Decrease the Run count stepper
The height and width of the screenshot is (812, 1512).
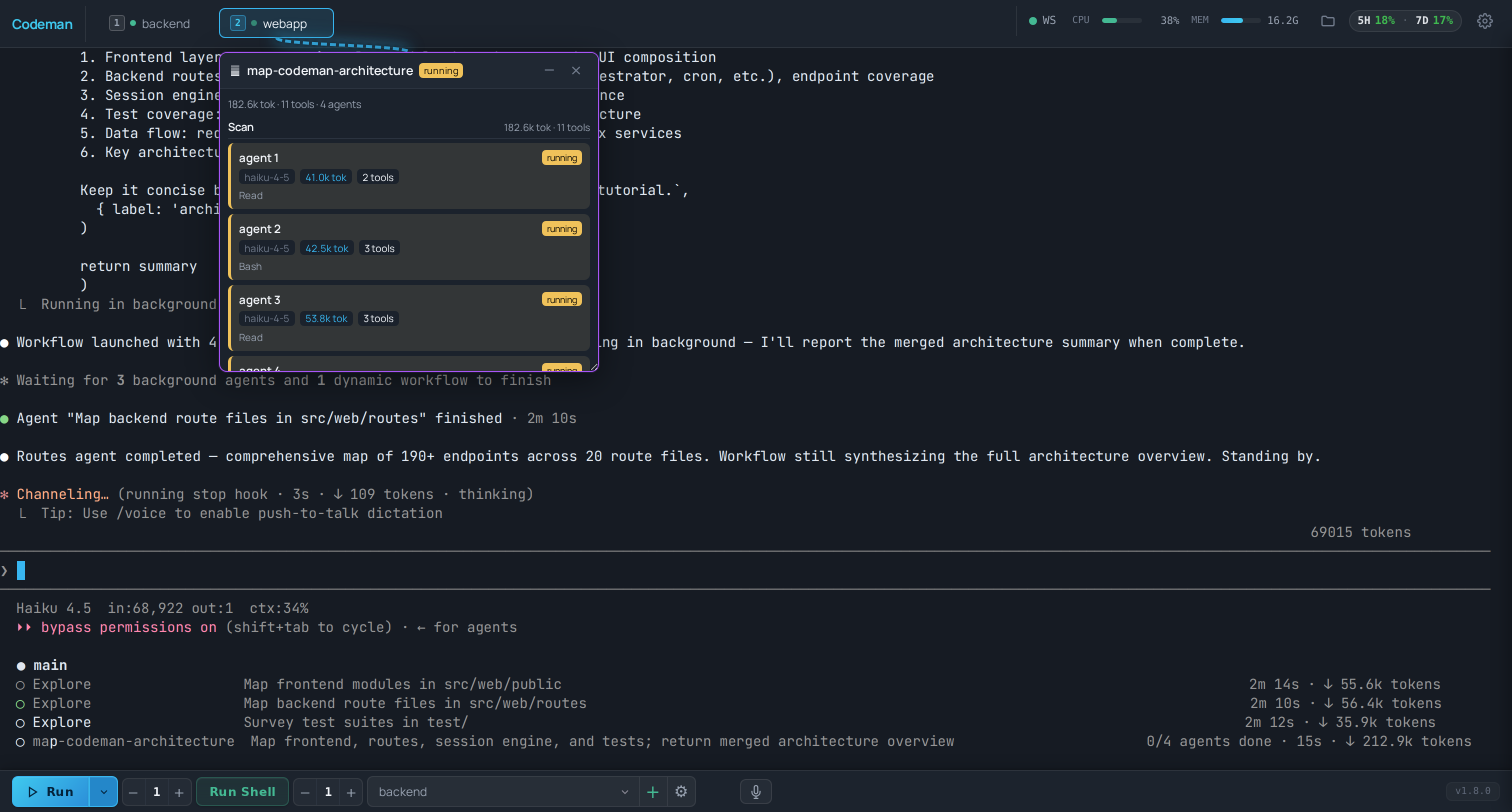pos(133,792)
